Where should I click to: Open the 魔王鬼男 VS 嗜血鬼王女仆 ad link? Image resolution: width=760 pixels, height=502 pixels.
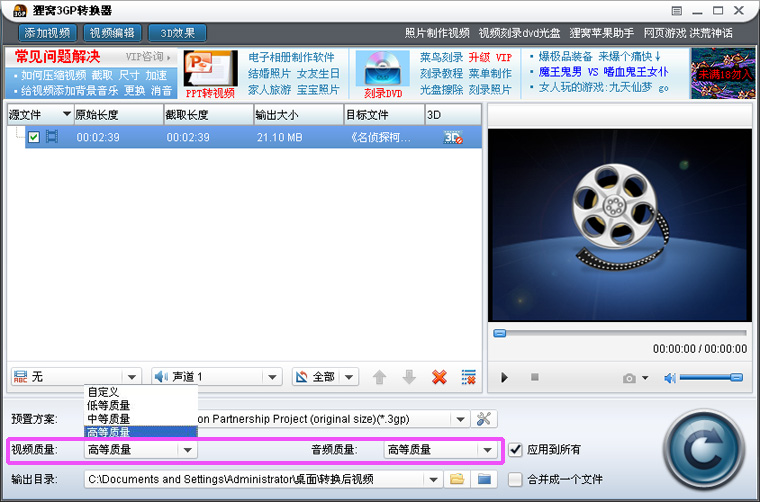603,72
